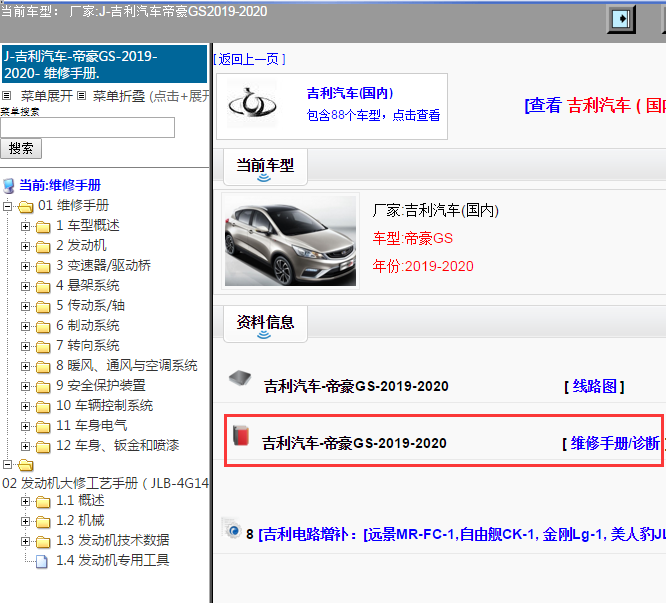Image resolution: width=666 pixels, height=603 pixels.
Task: Click folder icon for 3 变速器/驱动桥
Action: coord(43,267)
